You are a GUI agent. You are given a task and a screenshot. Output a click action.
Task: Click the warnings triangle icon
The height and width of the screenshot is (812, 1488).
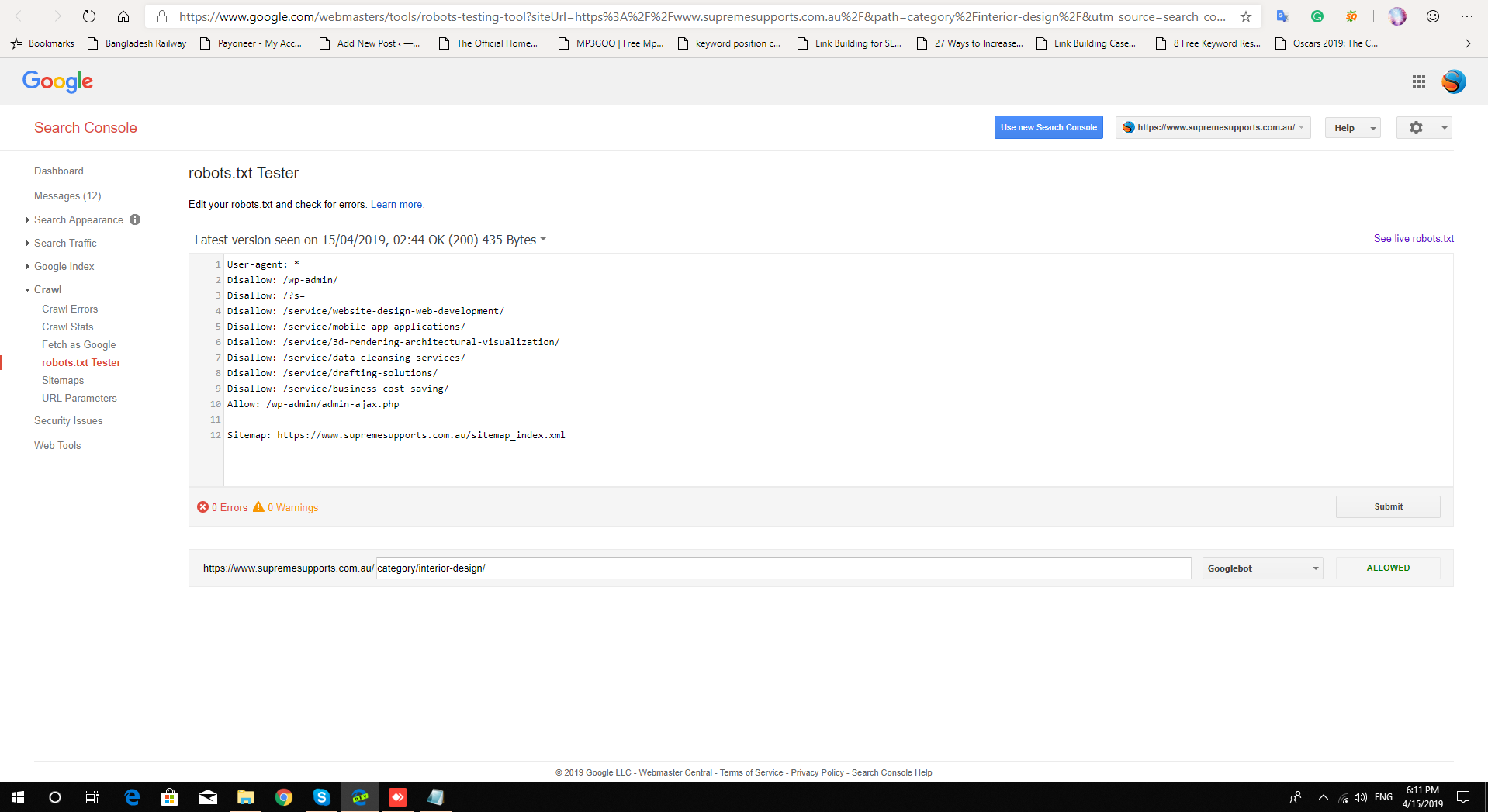tap(260, 507)
